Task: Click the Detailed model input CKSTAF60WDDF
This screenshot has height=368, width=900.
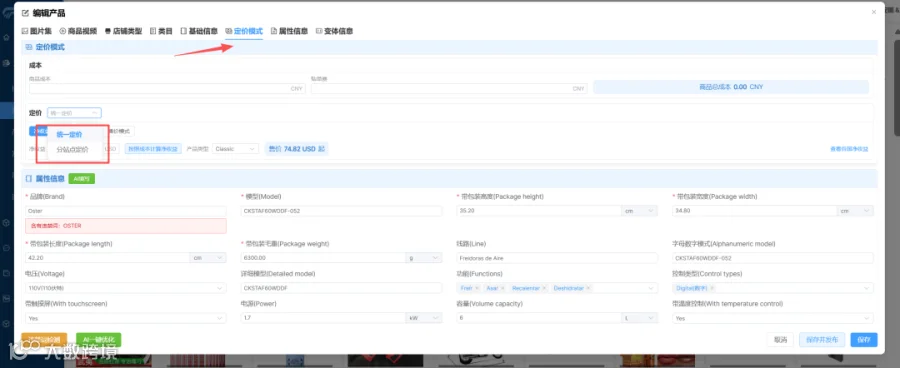Action: 342,288
